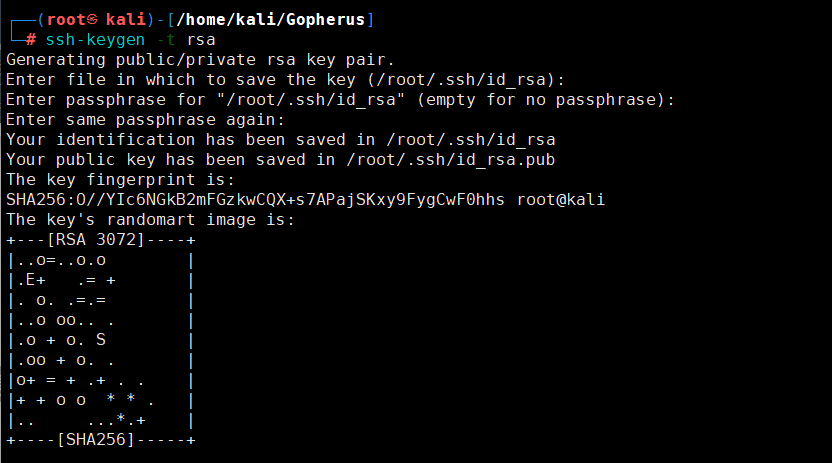Click the root@kali text after the fingerprint
Image resolution: width=832 pixels, height=463 pixels.
click(x=561, y=200)
